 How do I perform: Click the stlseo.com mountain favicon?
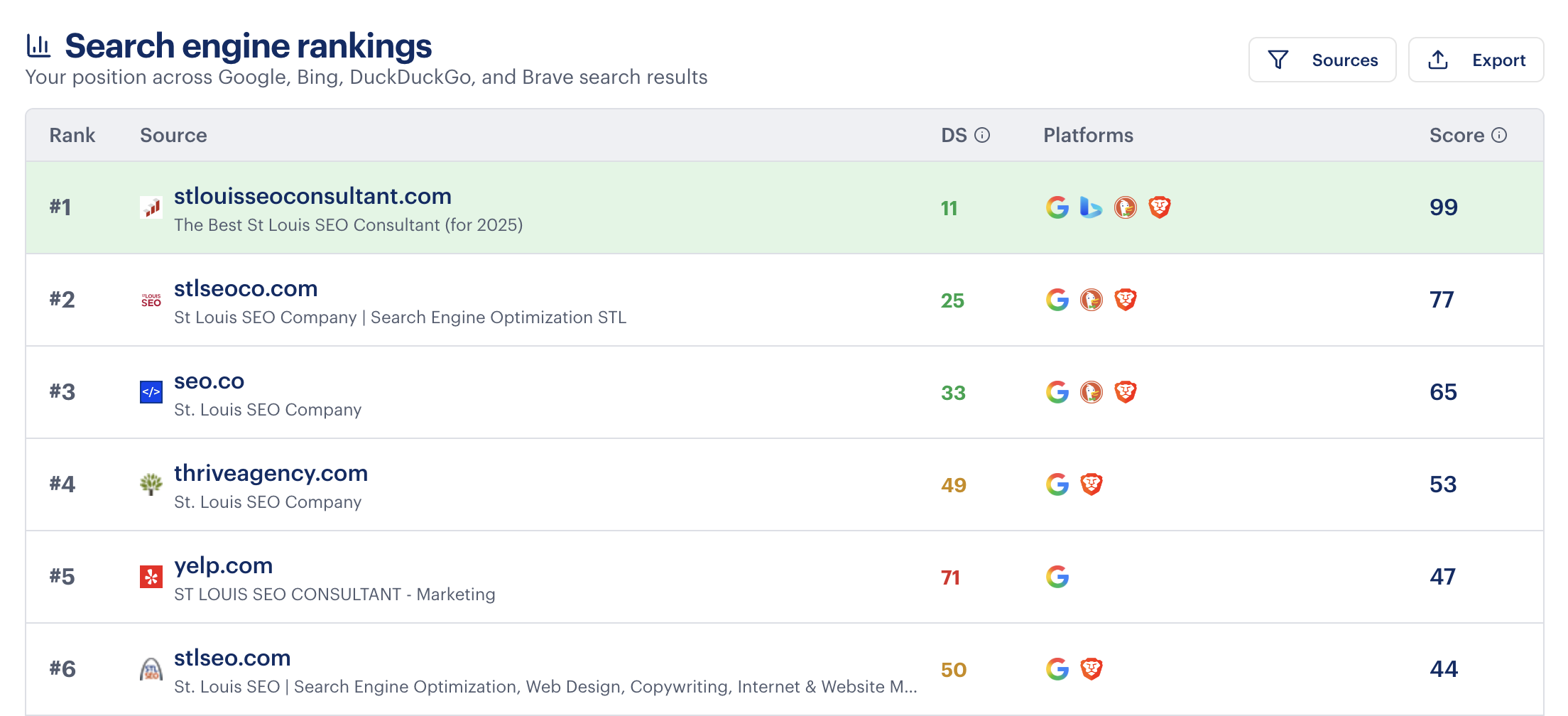151,668
